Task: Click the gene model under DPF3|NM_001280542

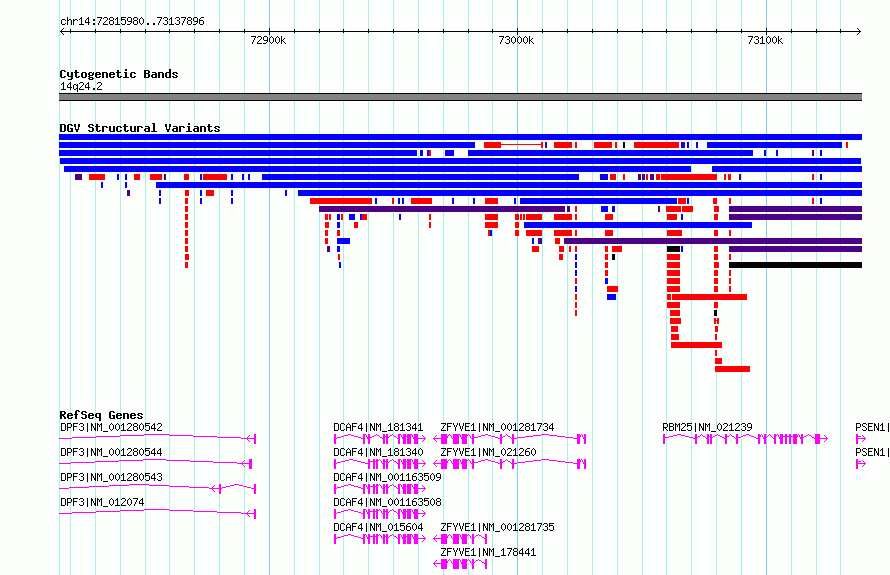Action: pyautogui.click(x=158, y=438)
